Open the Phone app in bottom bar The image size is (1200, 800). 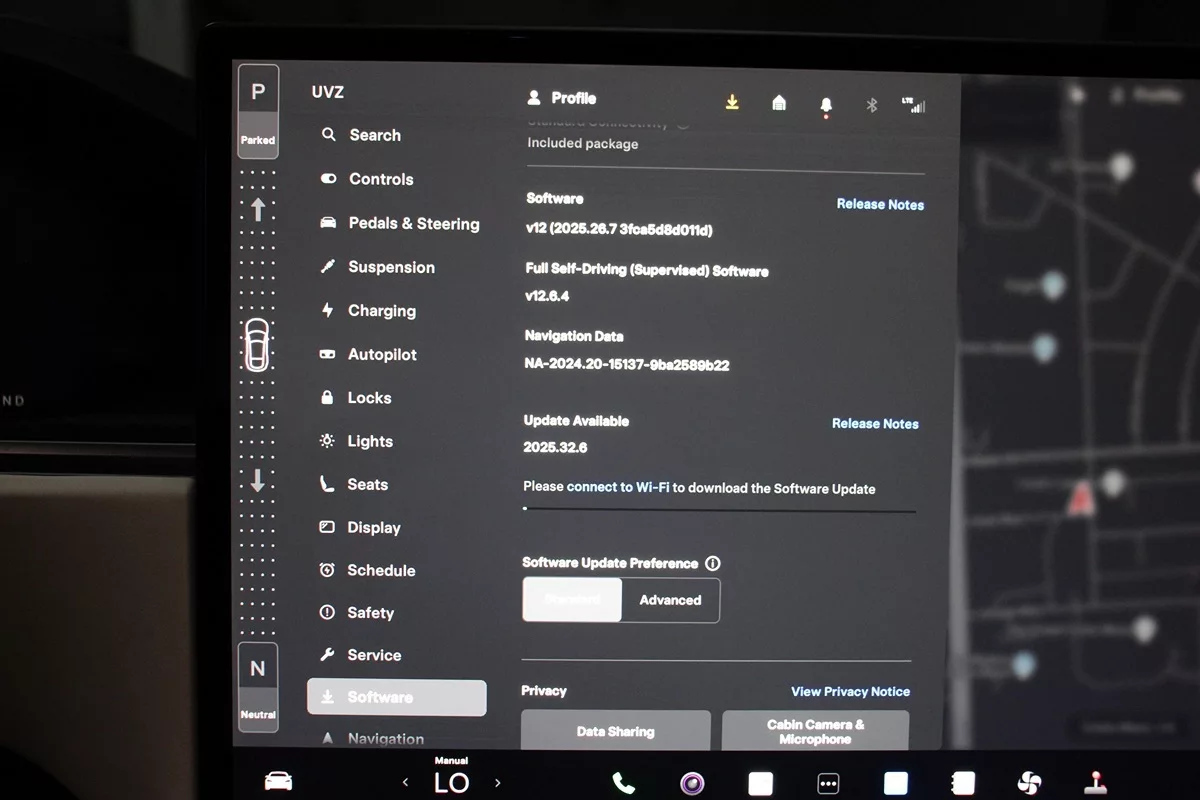tap(623, 783)
